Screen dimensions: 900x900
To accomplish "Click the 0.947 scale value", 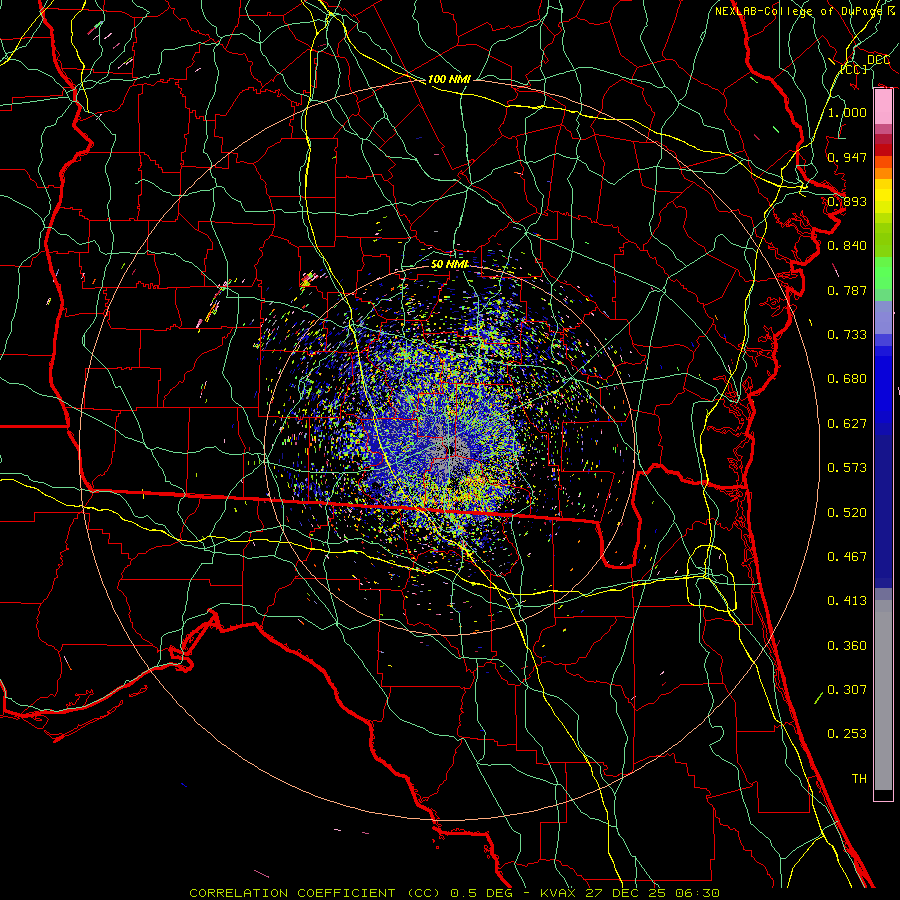I will [x=847, y=157].
